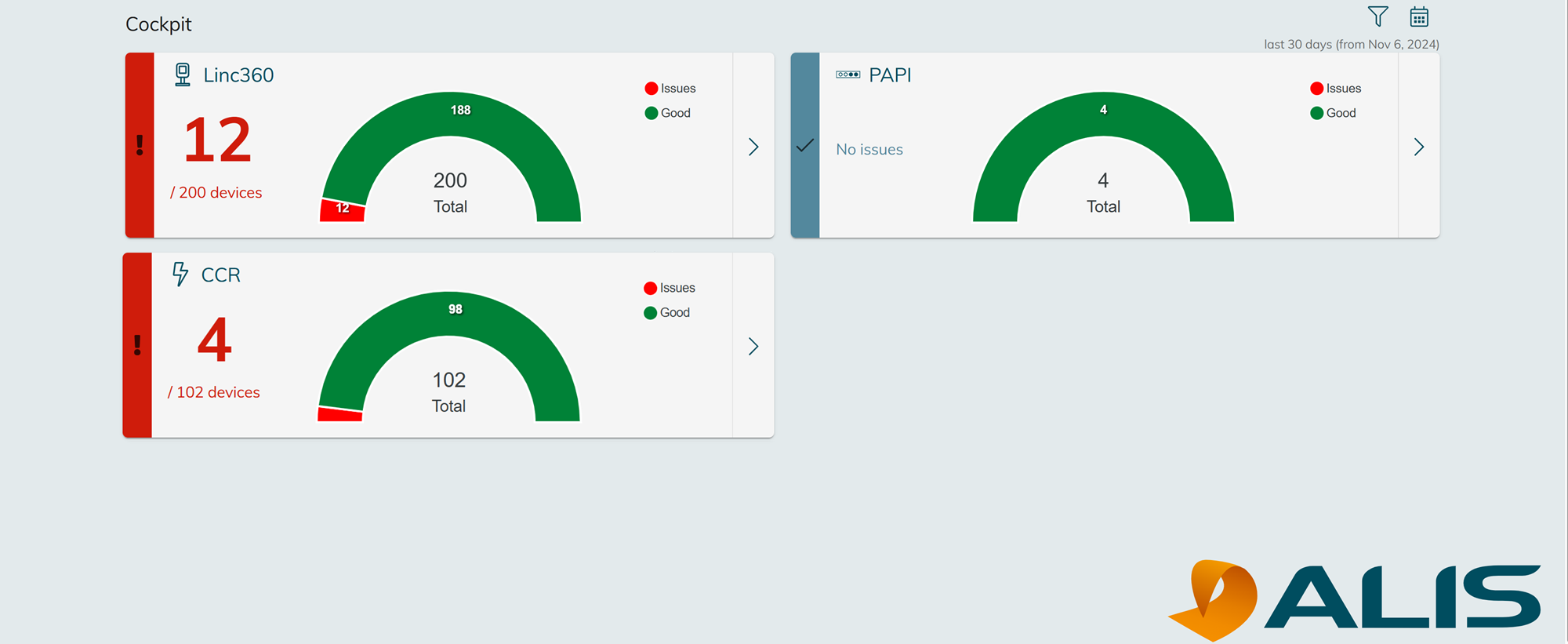Toggle Issues legend in CCR chart

(670, 288)
